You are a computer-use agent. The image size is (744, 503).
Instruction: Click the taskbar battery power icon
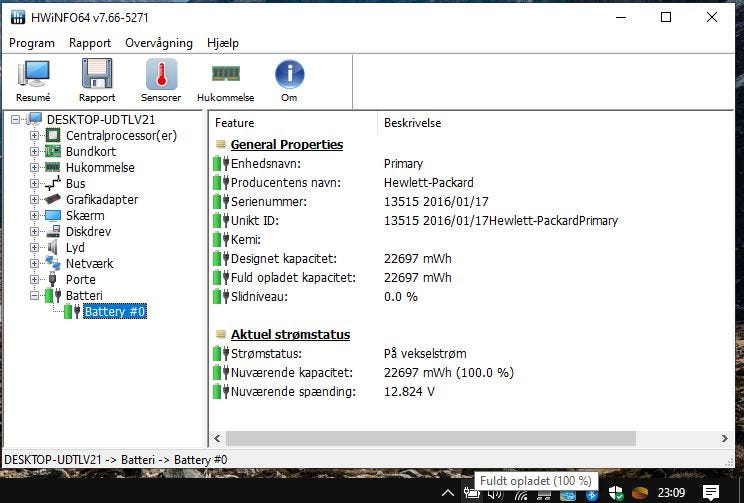point(472,493)
